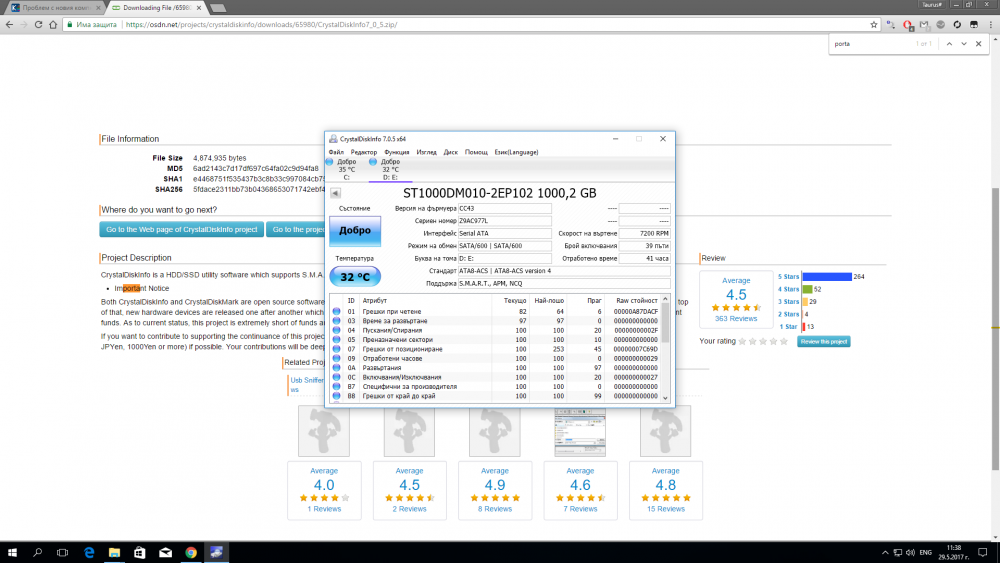Click the SMART list scroll-down arrow

pos(665,397)
